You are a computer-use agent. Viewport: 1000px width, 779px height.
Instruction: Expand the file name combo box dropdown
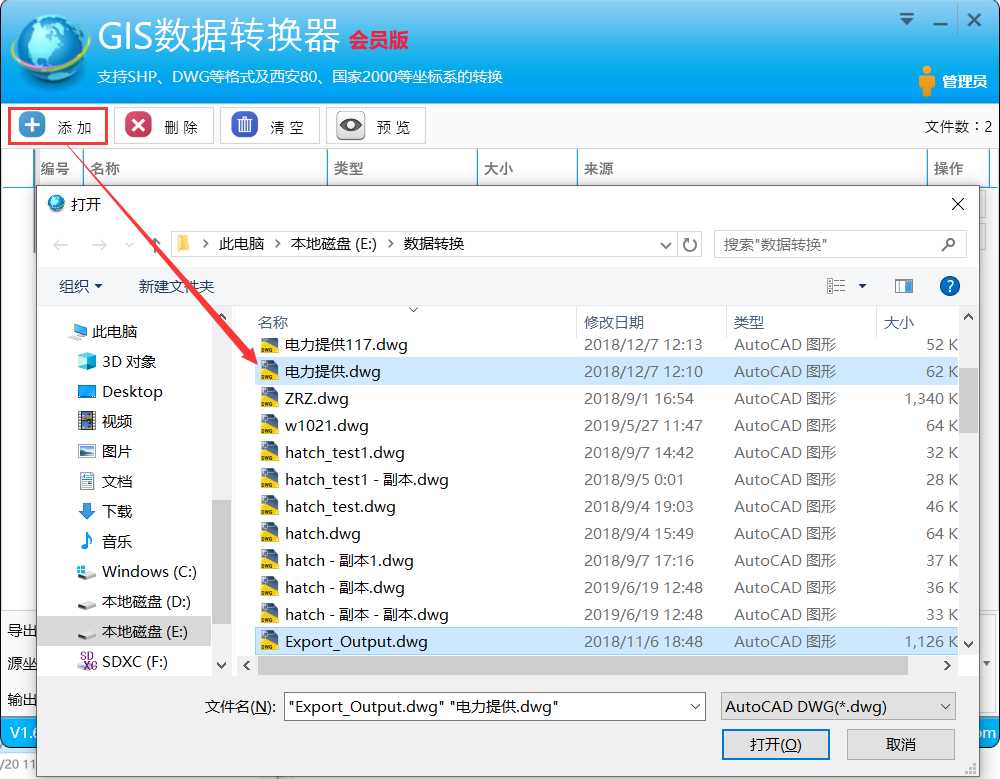click(695, 707)
